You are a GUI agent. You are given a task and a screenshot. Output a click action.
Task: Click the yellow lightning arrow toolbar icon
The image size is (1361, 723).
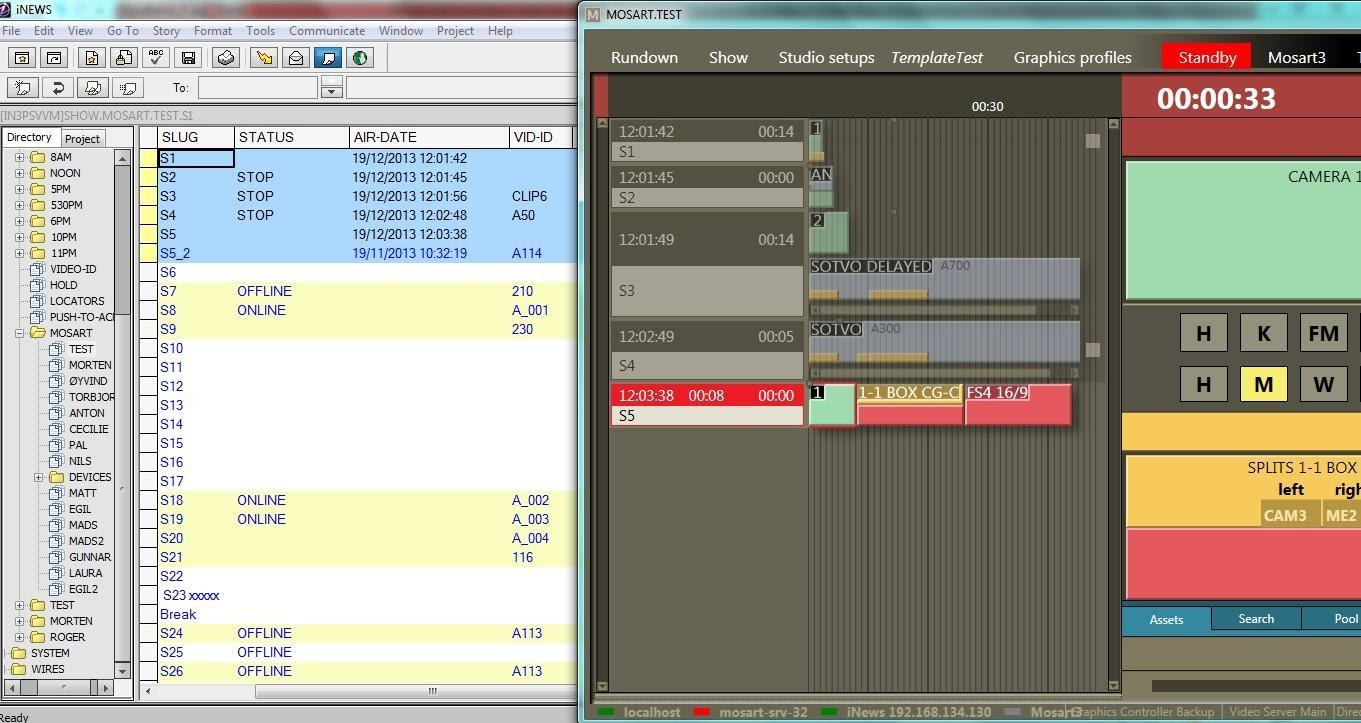click(264, 57)
